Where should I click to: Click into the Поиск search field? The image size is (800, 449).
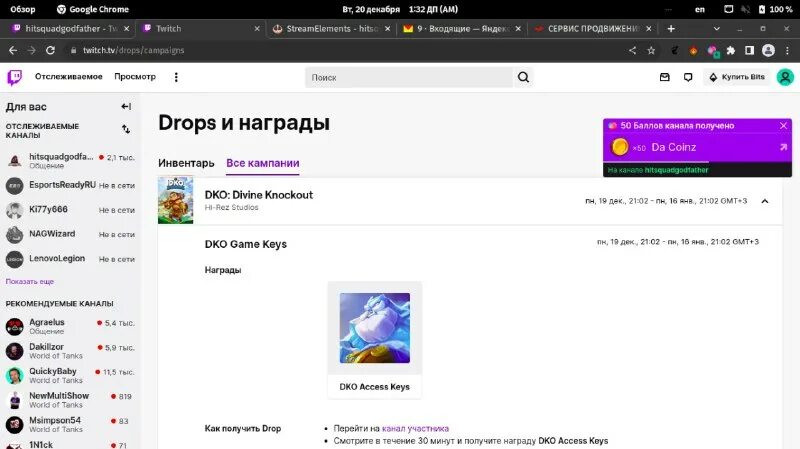pos(409,77)
